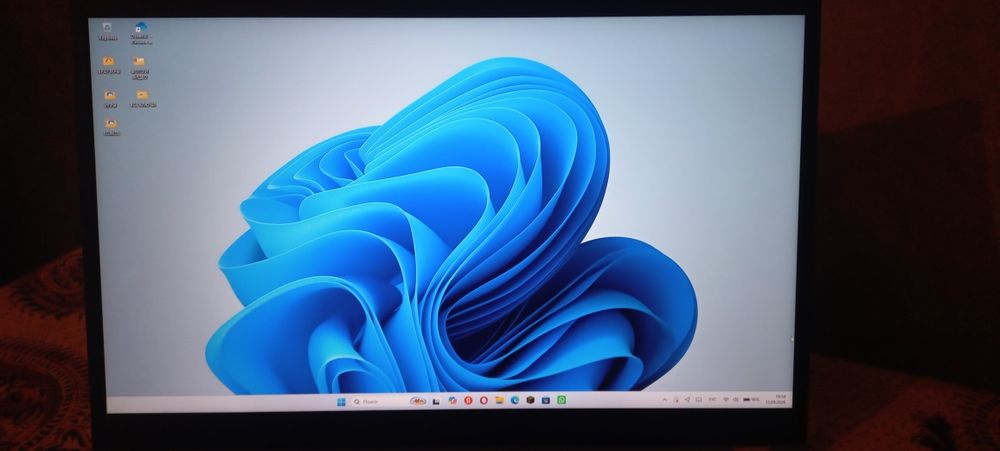Switch input language in the system tray
The height and width of the screenshot is (451, 1000).
712,399
